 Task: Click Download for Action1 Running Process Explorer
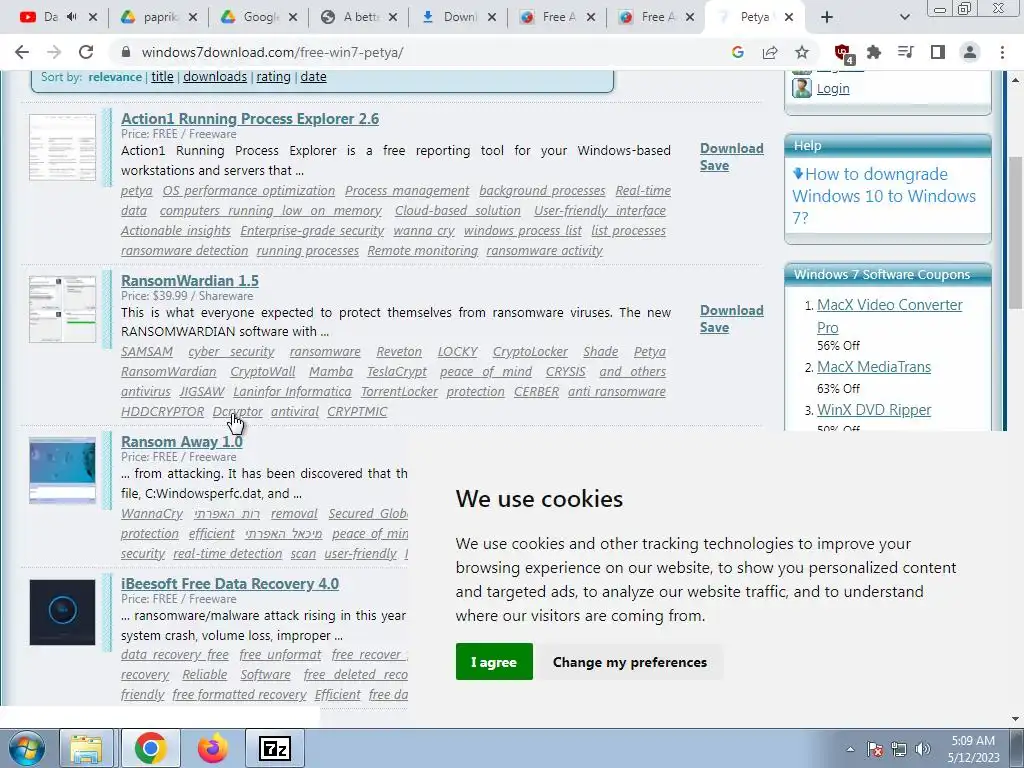pyautogui.click(x=731, y=148)
